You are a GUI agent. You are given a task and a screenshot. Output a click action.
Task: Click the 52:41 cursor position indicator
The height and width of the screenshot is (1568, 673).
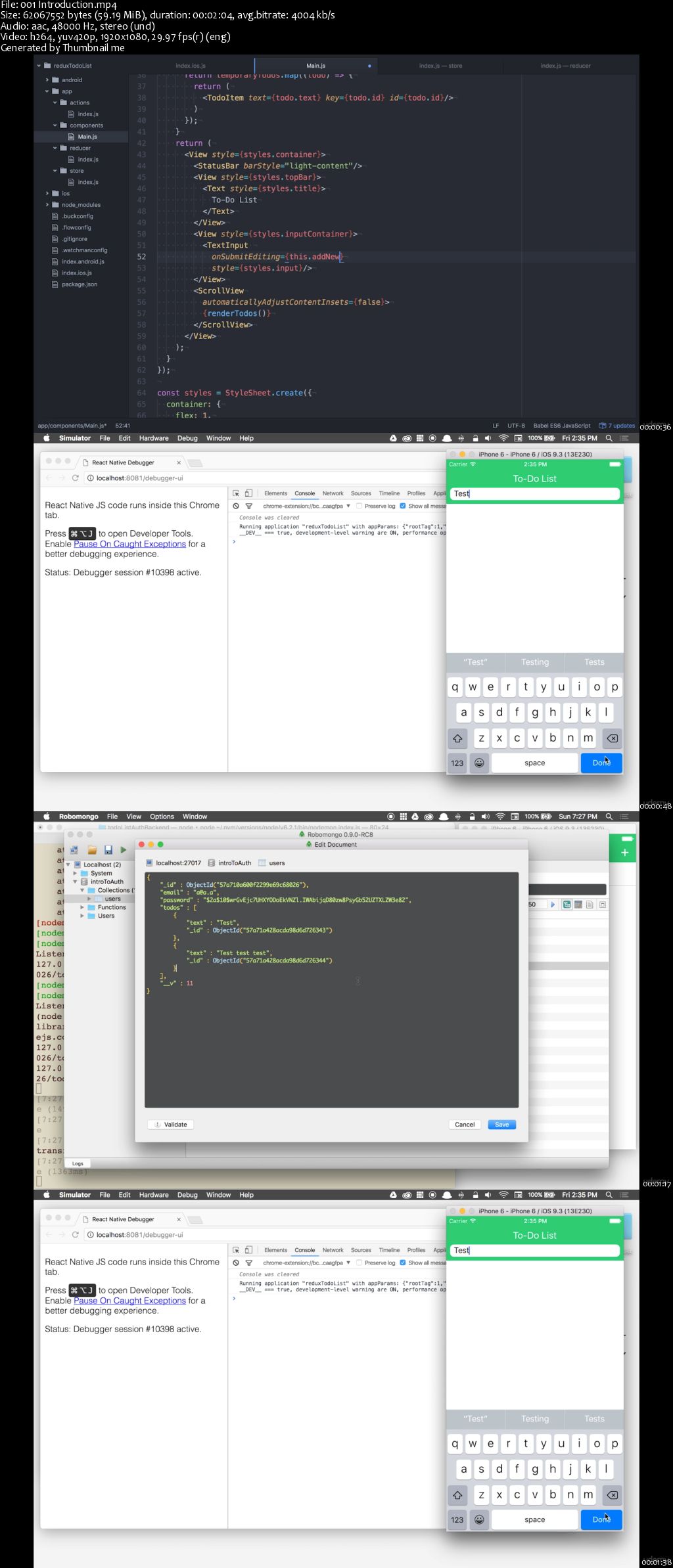click(x=122, y=426)
